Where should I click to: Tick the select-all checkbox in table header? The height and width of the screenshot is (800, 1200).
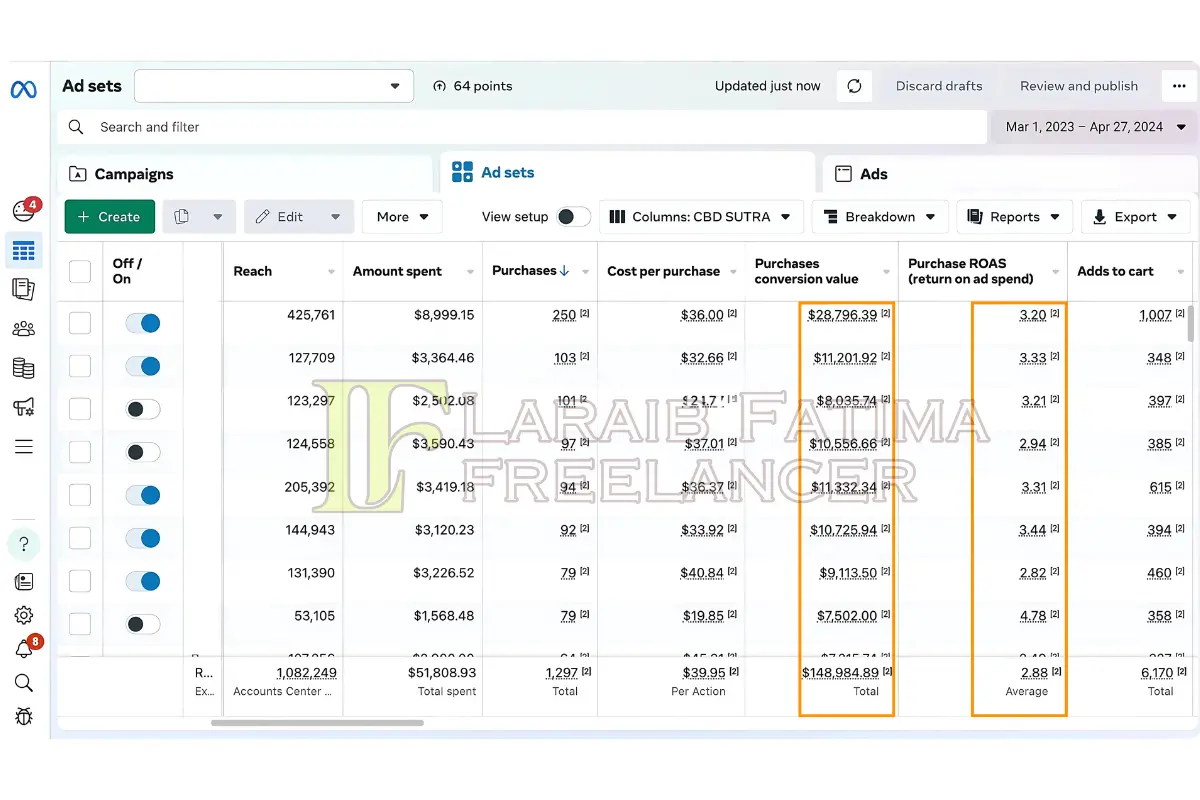click(80, 271)
